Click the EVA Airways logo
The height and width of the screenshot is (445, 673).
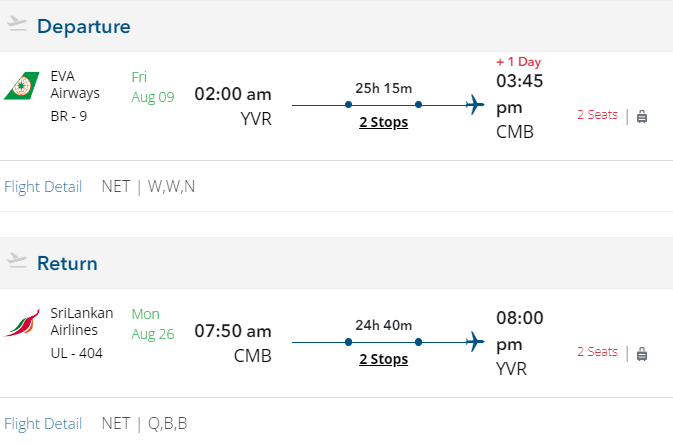click(21, 86)
